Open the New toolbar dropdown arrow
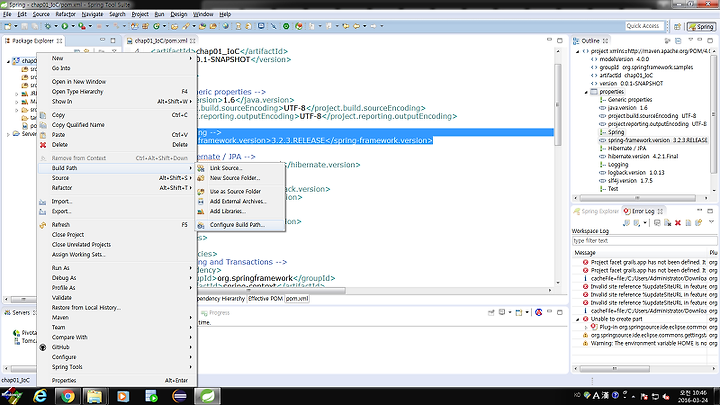Screen dimensions: 720x405 point(16,26)
